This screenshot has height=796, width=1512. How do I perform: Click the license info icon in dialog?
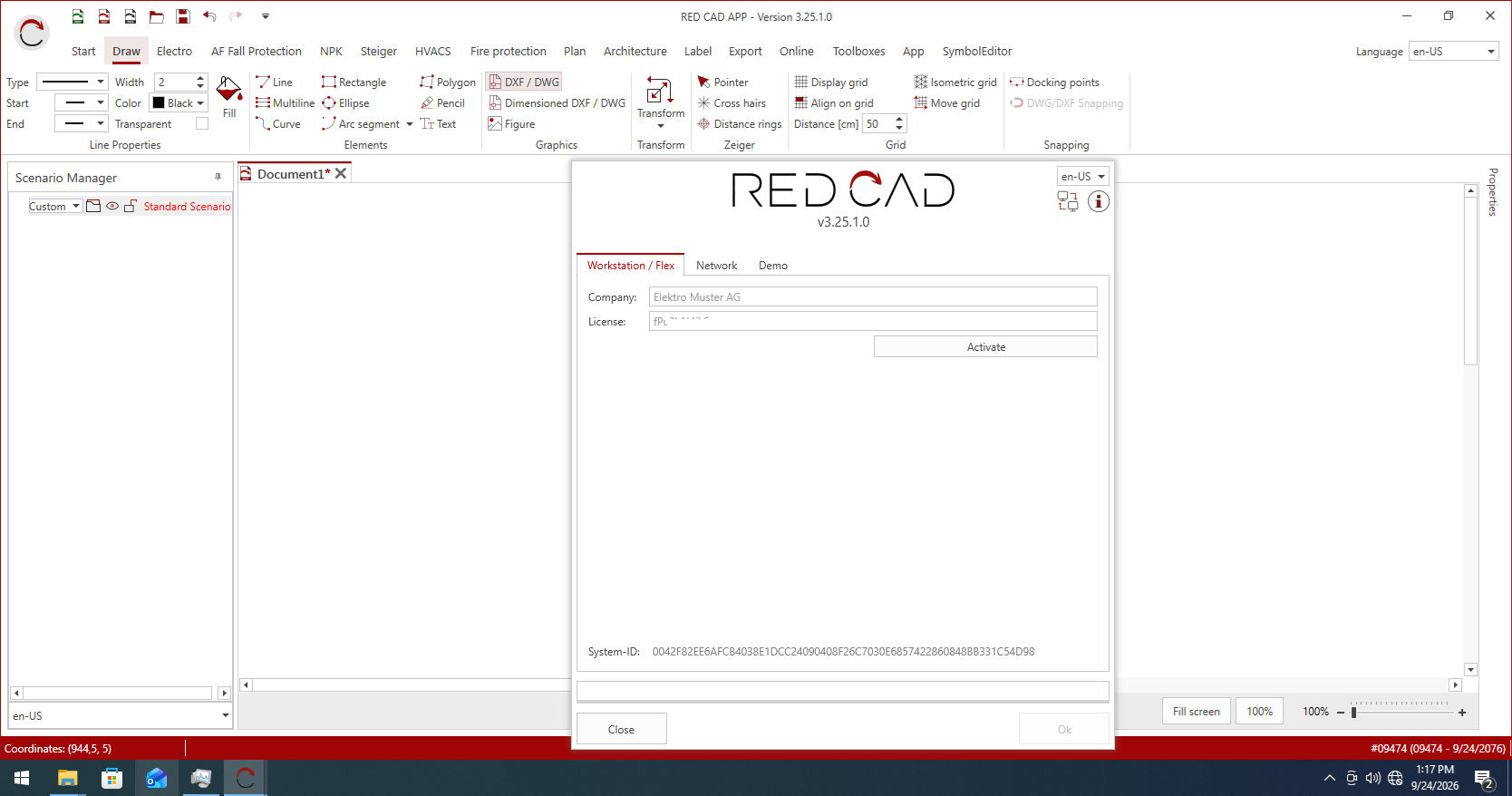pos(1099,201)
